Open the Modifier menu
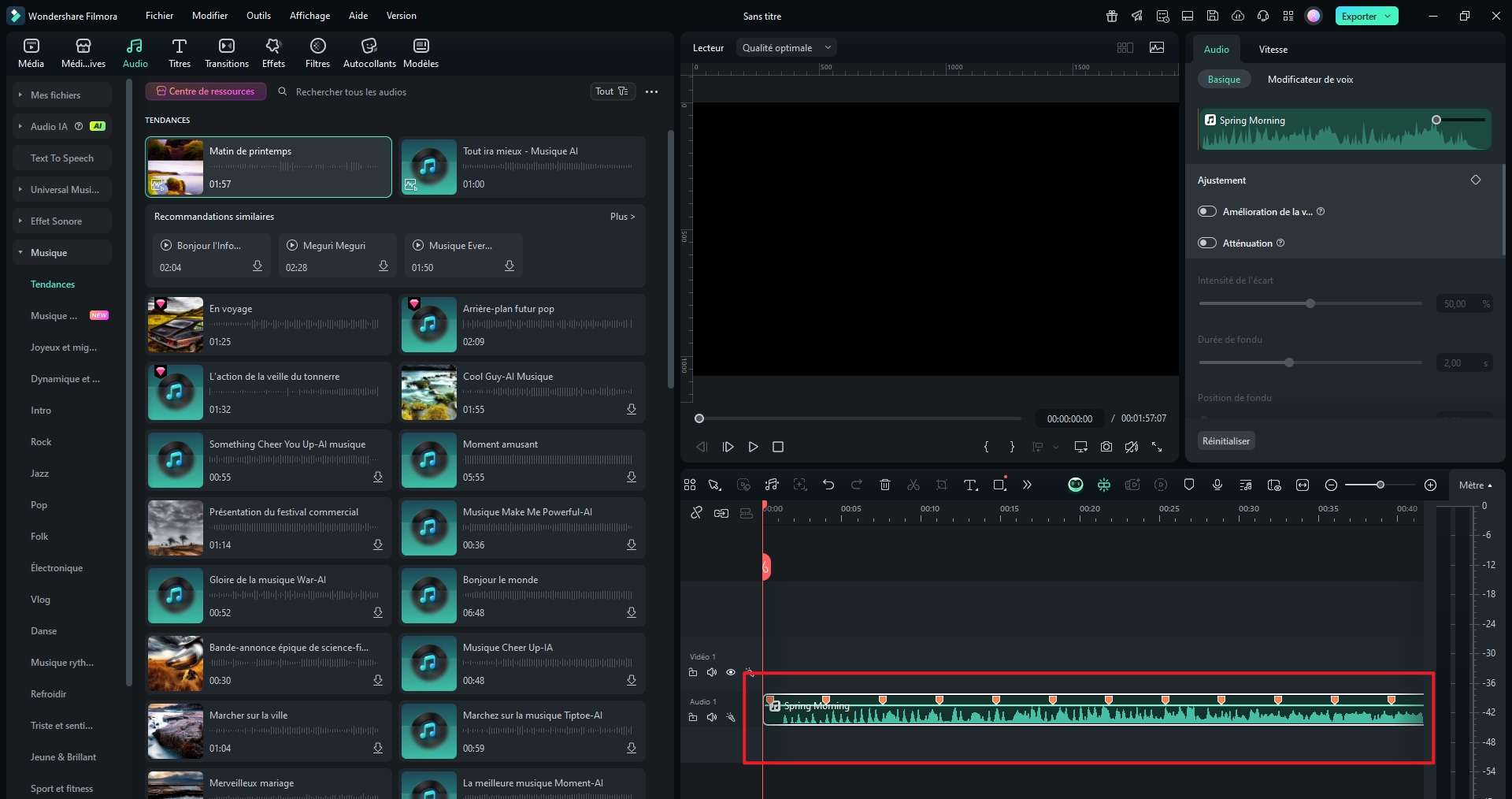The width and height of the screenshot is (1512, 799). (x=209, y=16)
